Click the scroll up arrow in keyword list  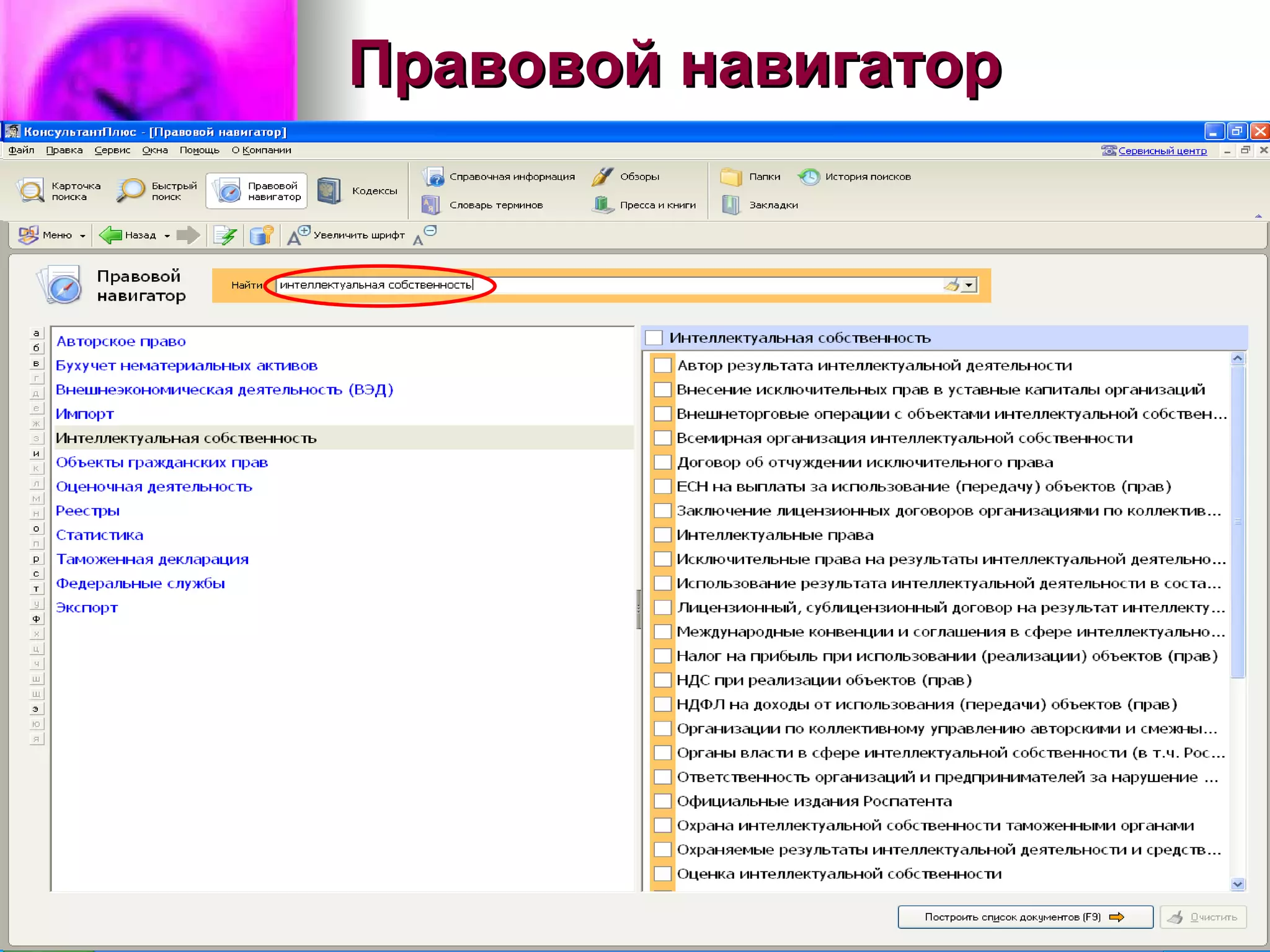[1238, 358]
